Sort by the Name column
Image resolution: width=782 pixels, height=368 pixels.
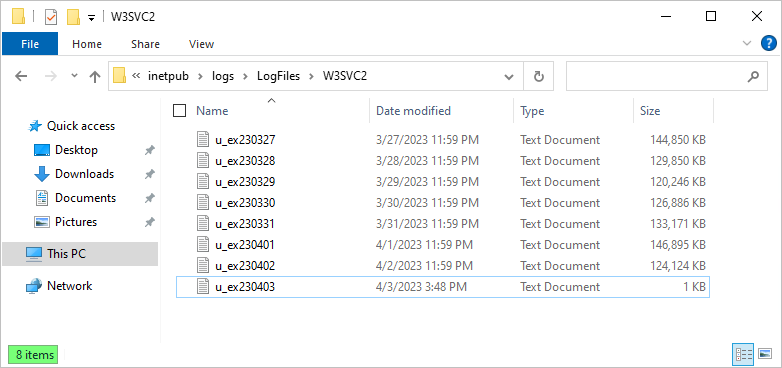[212, 111]
